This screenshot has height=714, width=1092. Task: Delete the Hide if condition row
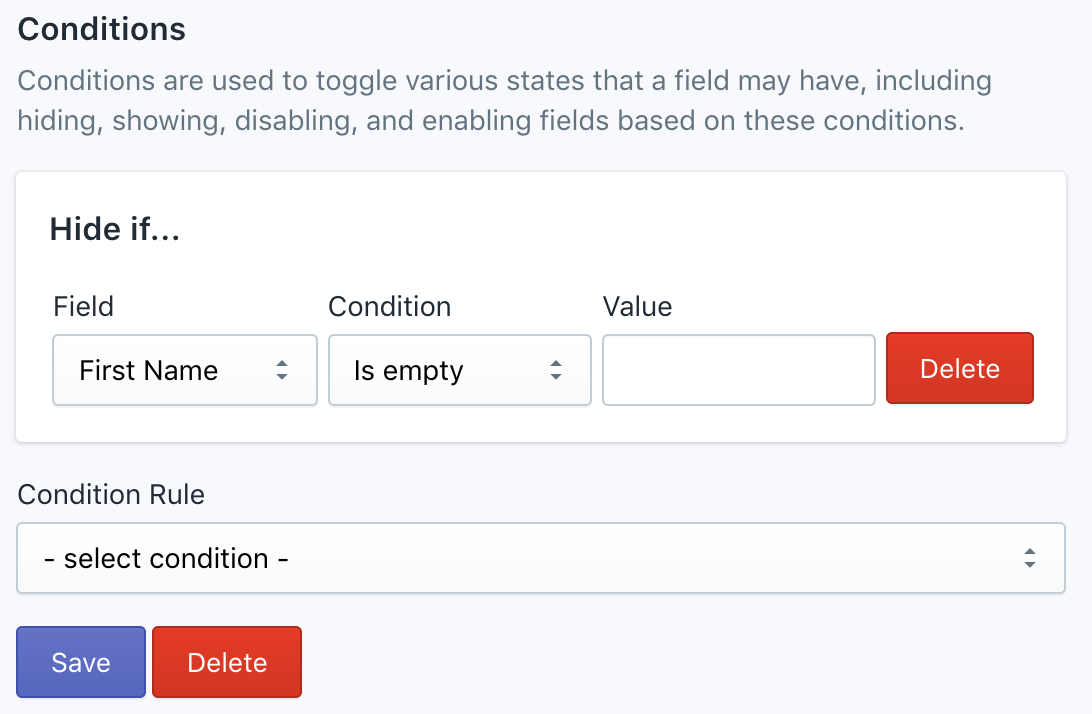tap(959, 369)
